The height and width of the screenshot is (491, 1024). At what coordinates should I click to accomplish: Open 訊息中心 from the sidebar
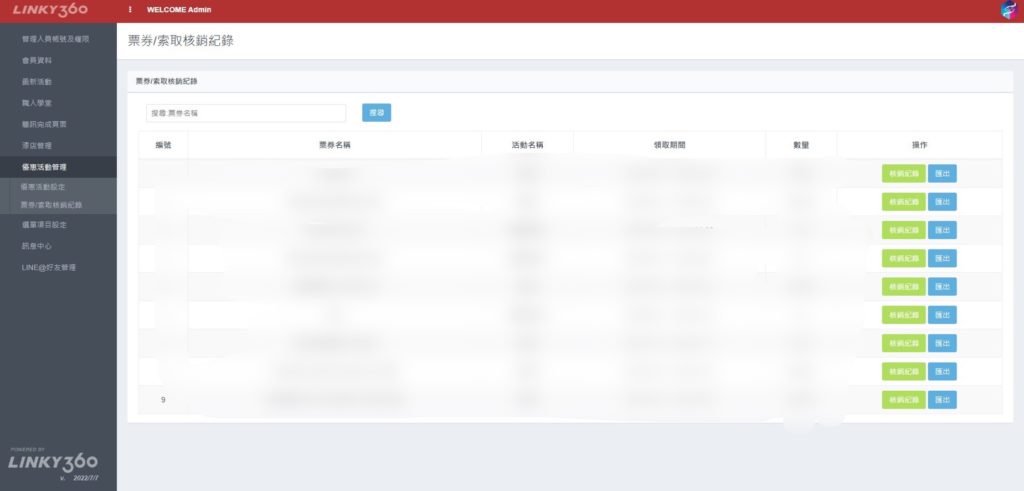click(37, 246)
